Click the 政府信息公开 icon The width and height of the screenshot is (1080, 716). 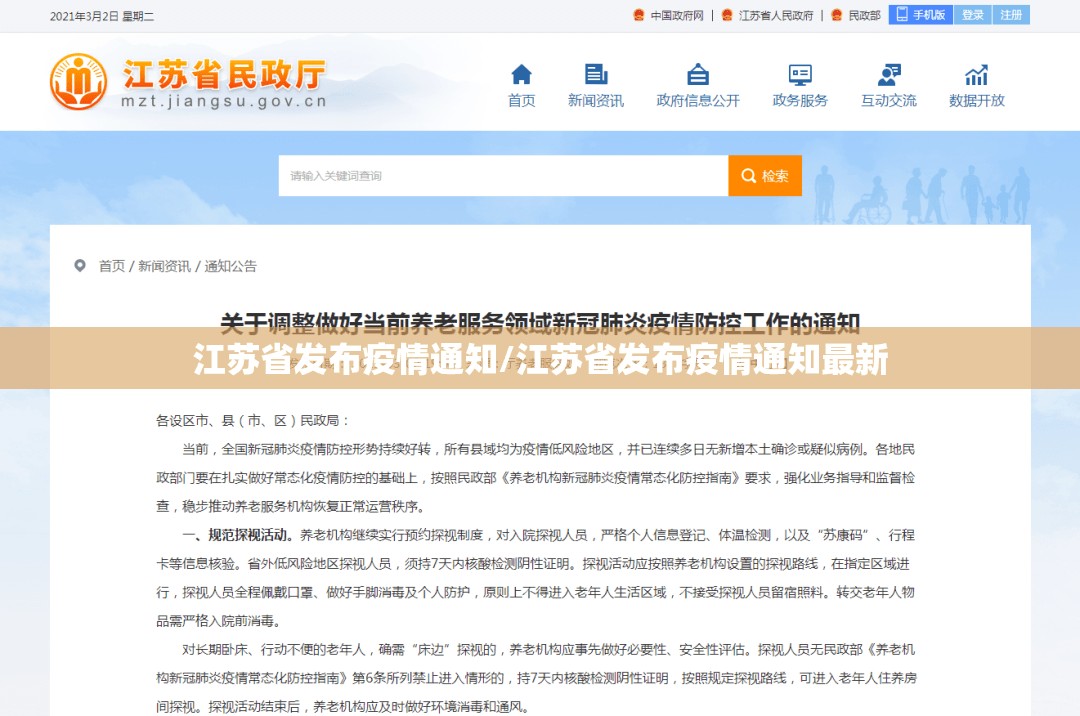698,75
